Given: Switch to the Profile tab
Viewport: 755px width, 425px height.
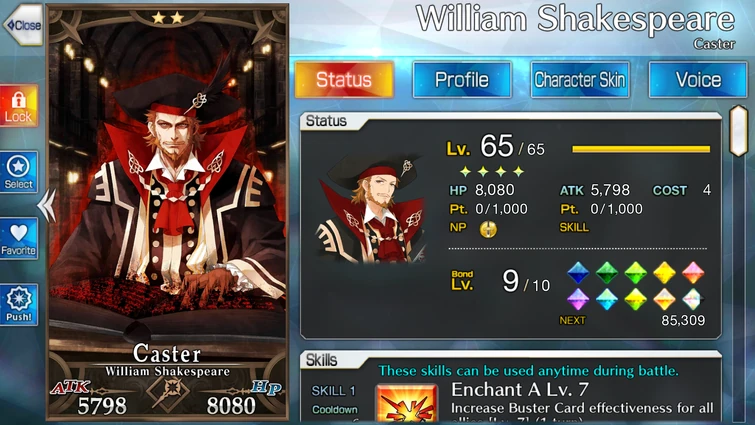Looking at the screenshot, I should (462, 79).
